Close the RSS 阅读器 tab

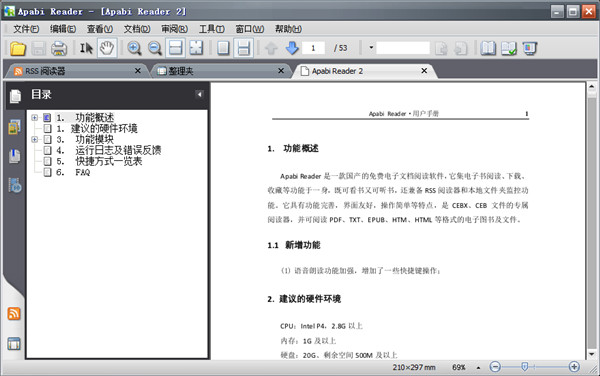pyautogui.click(x=138, y=71)
